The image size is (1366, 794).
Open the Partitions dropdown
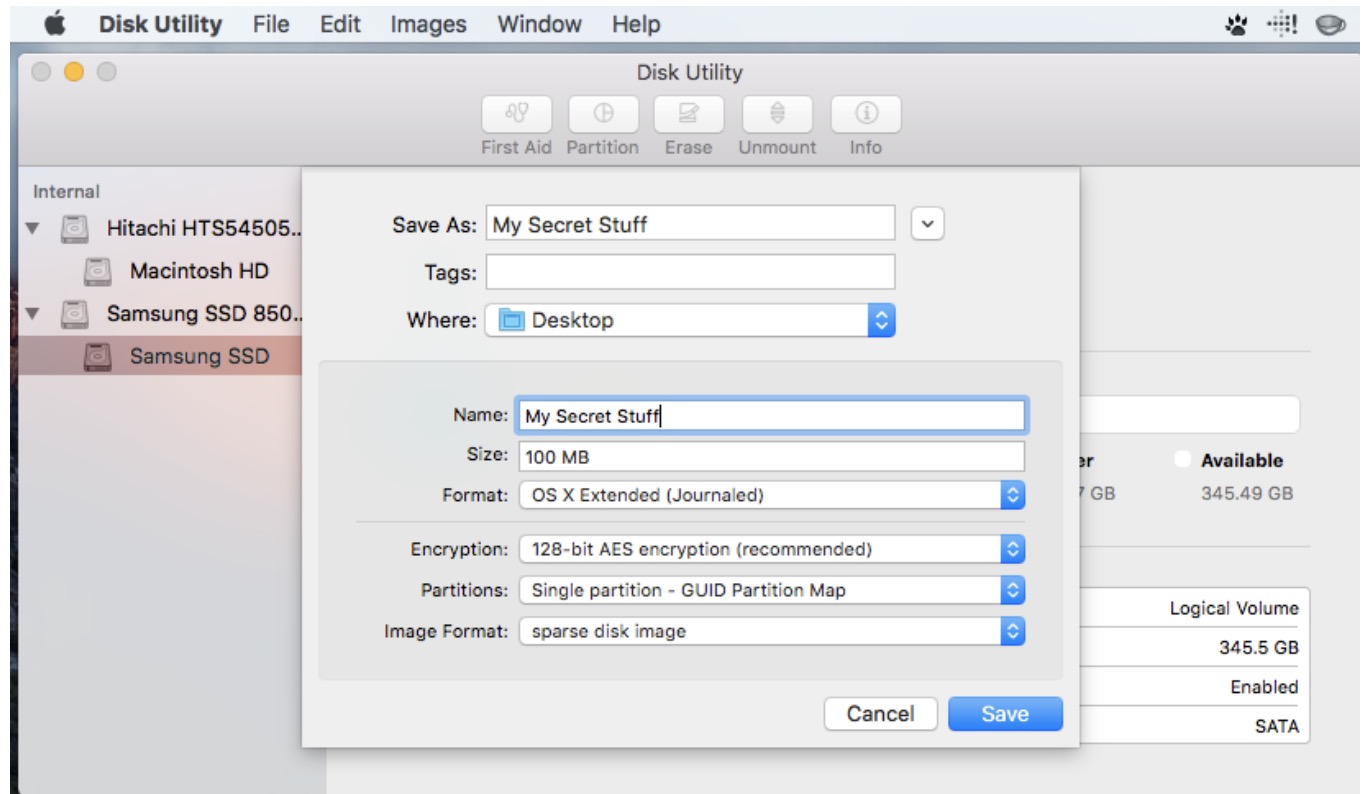[772, 590]
